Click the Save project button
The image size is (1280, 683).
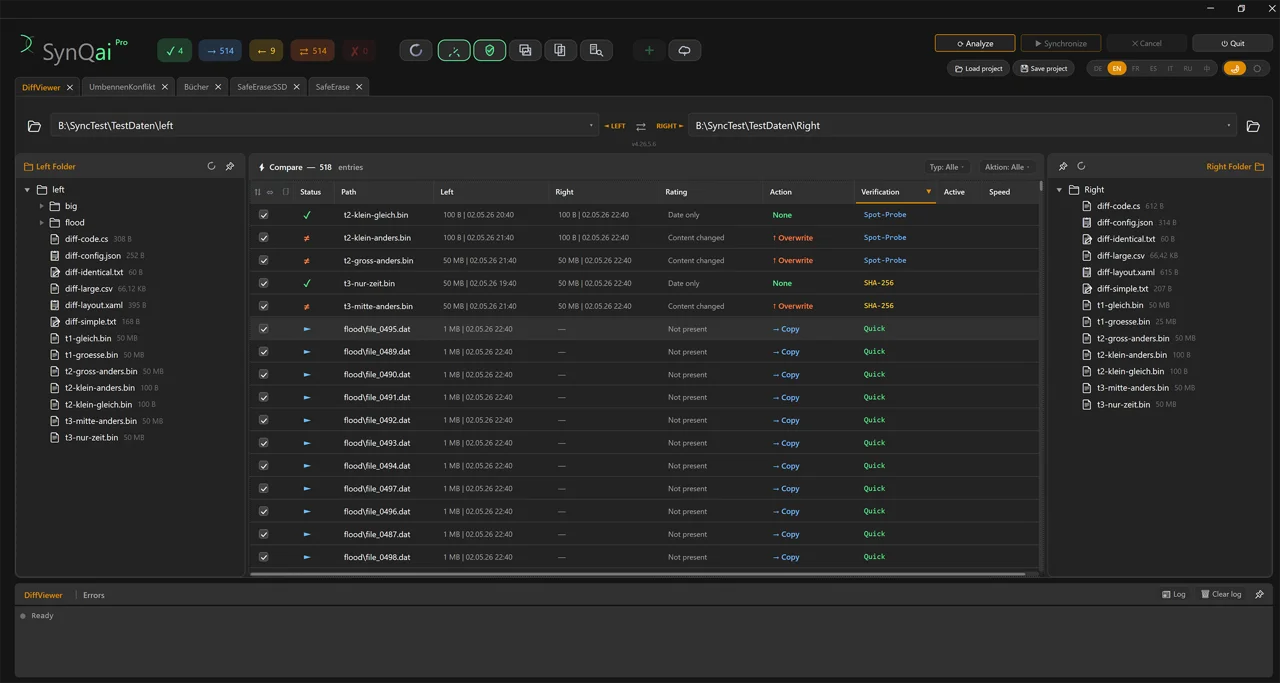[x=1043, y=68]
